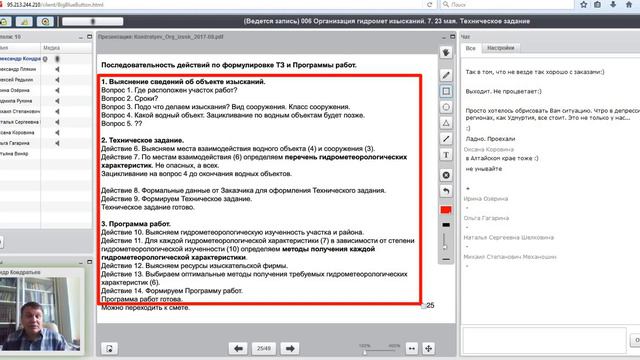
Task: Maximize the users panel
Action: click(x=89, y=37)
